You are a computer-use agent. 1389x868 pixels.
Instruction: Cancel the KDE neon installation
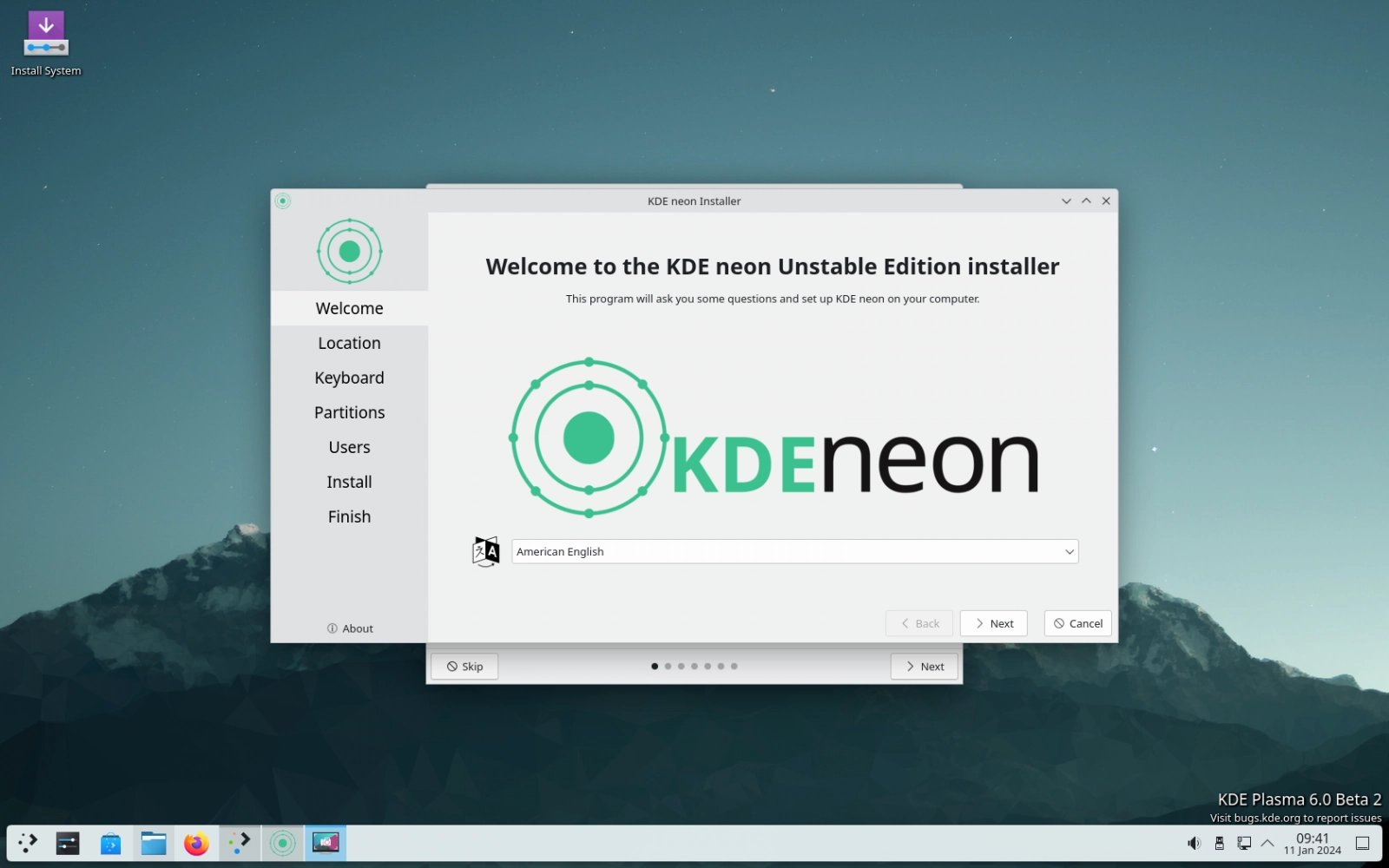[x=1077, y=623]
